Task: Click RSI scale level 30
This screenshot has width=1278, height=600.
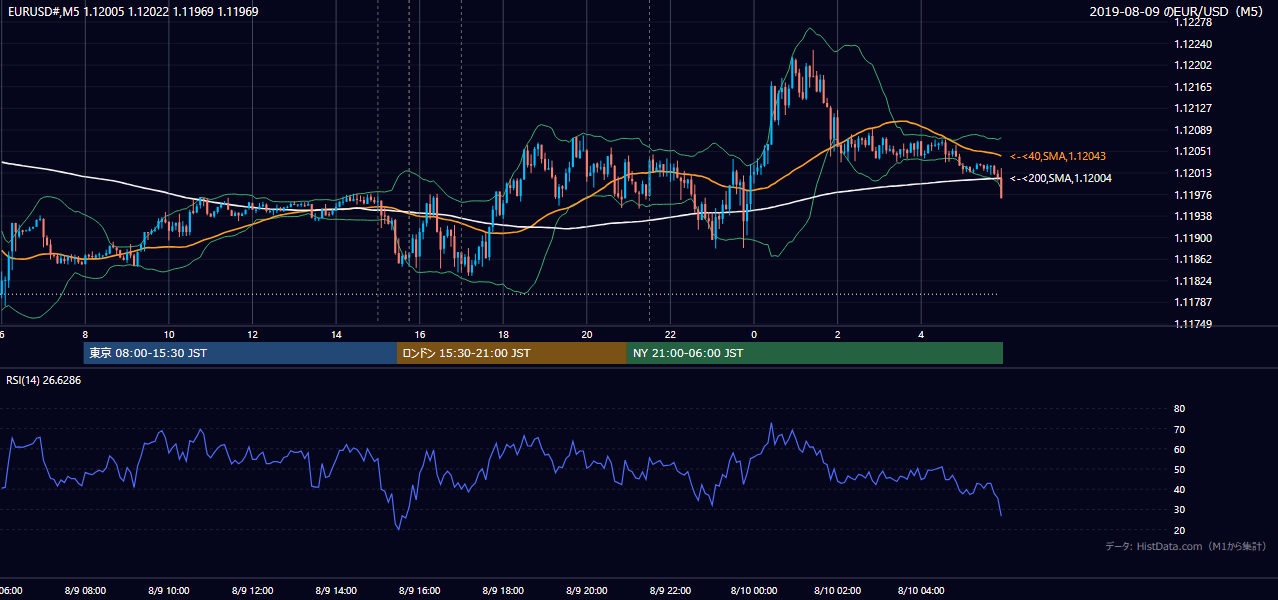Action: (1179, 510)
